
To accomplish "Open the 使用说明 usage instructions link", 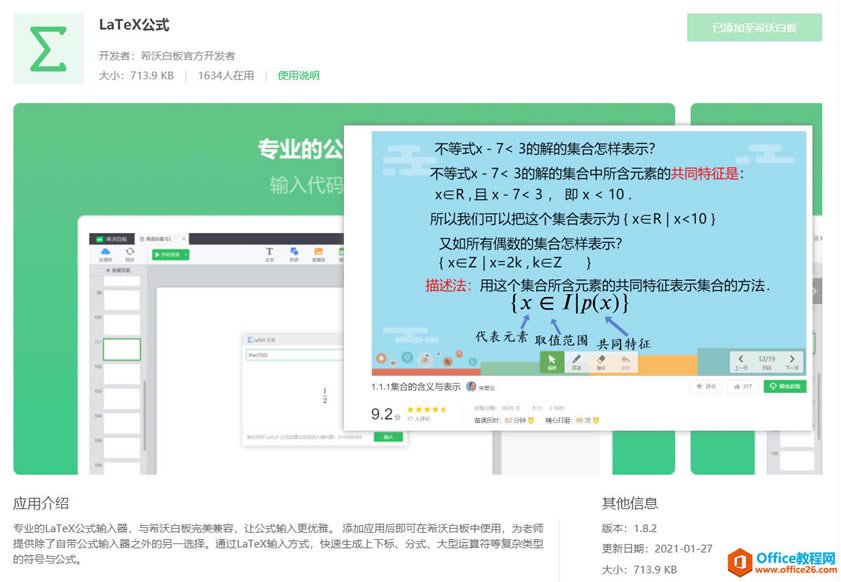I will [x=298, y=76].
